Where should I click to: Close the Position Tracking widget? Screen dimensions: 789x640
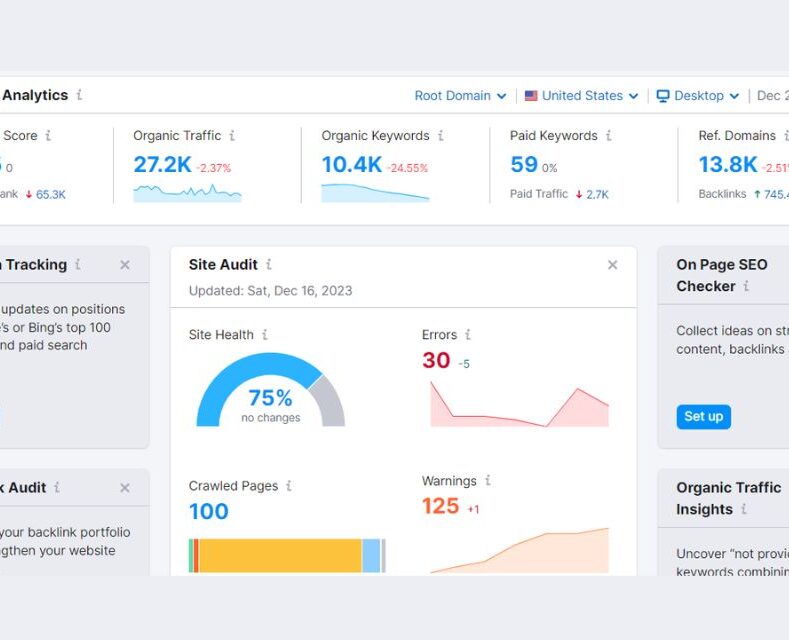point(125,265)
